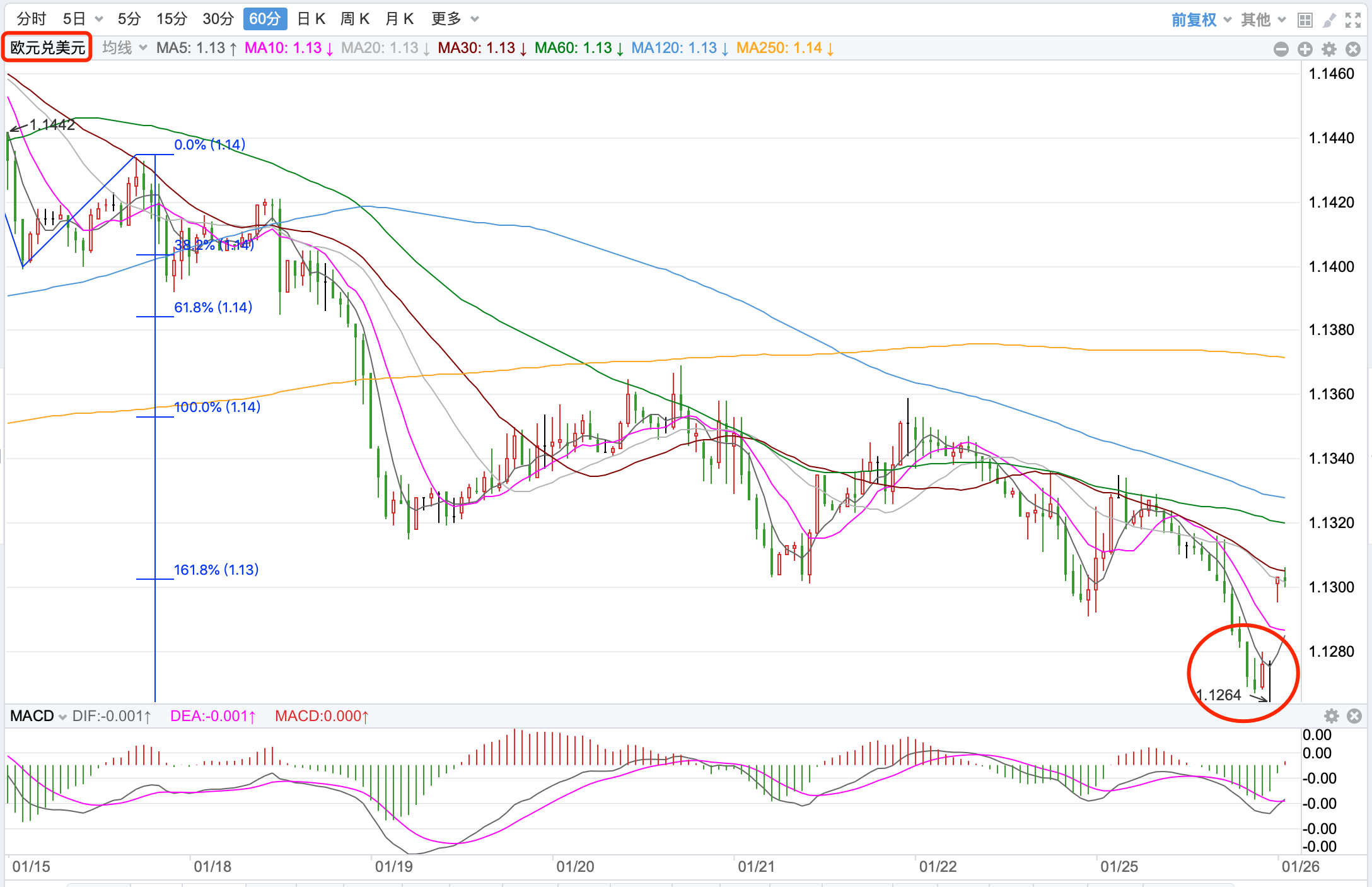This screenshot has height=887, width=1372.
Task: Click the minus zoom-out circle icon
Action: click(x=1281, y=49)
